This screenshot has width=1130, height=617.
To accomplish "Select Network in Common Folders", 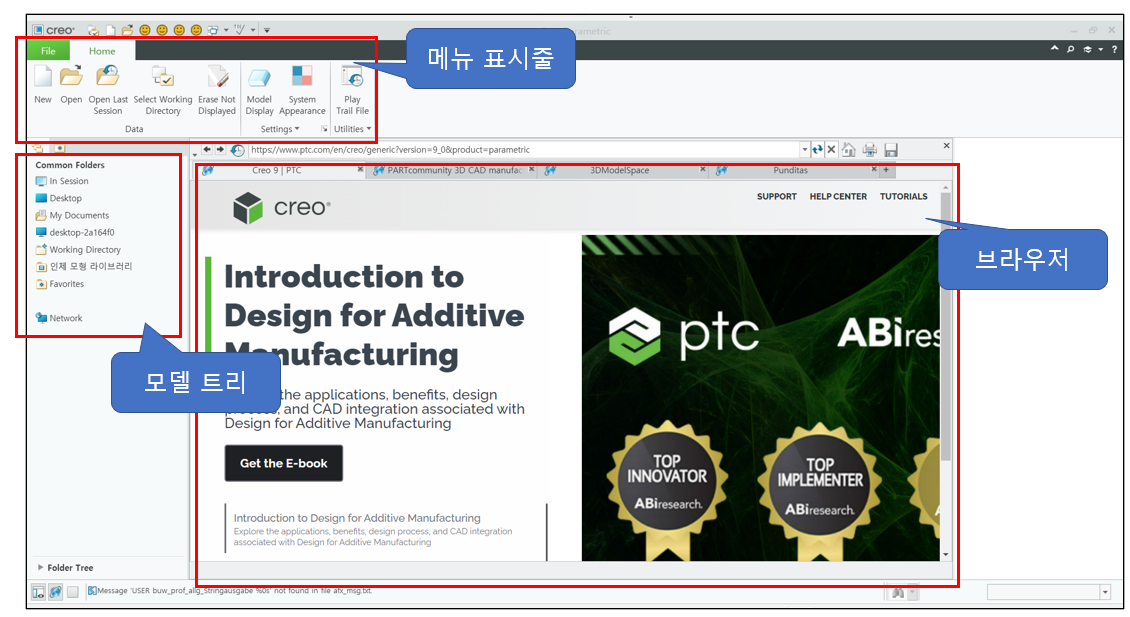I will click(x=58, y=318).
